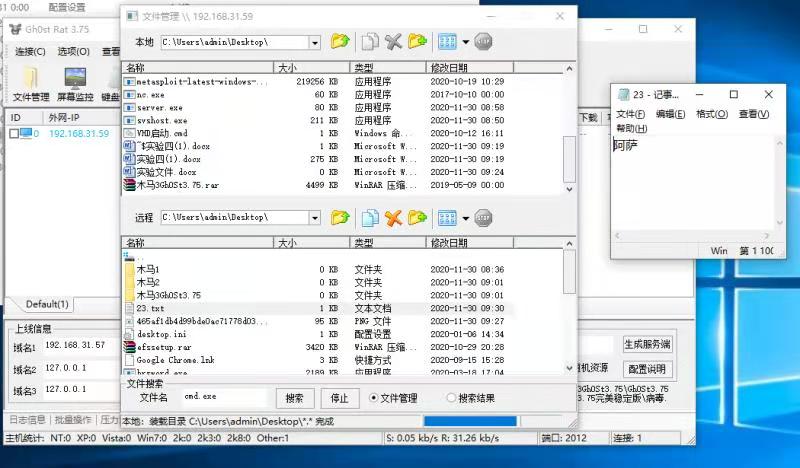This screenshot has height=468, width=800.
Task: Switch to the 日志信息 tab
Action: [x=27, y=420]
